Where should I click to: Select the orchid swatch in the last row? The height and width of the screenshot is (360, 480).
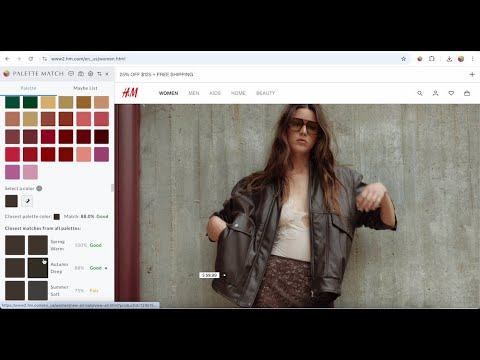[x=12, y=172]
